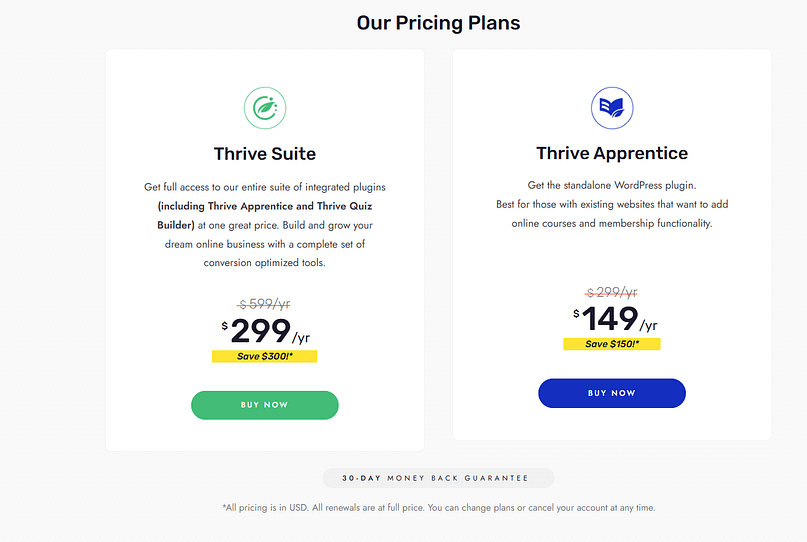Click the crossed-out $299/yr price
The image size is (807, 542).
(612, 292)
